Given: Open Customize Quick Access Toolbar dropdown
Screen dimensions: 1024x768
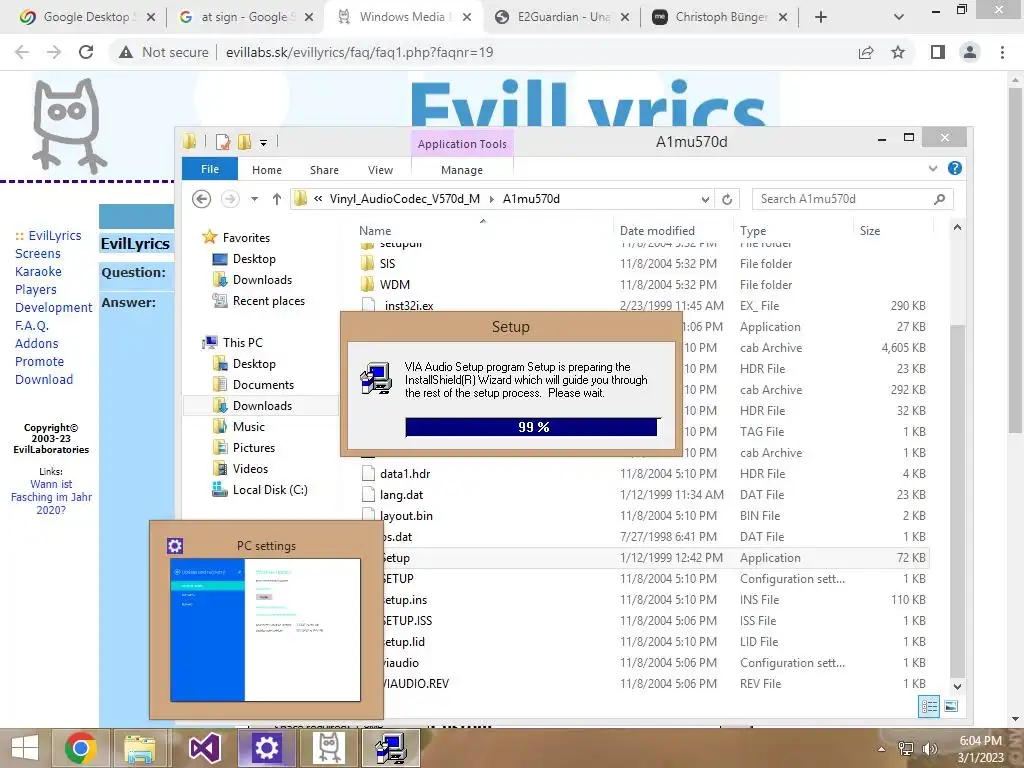Looking at the screenshot, I should (x=263, y=142).
